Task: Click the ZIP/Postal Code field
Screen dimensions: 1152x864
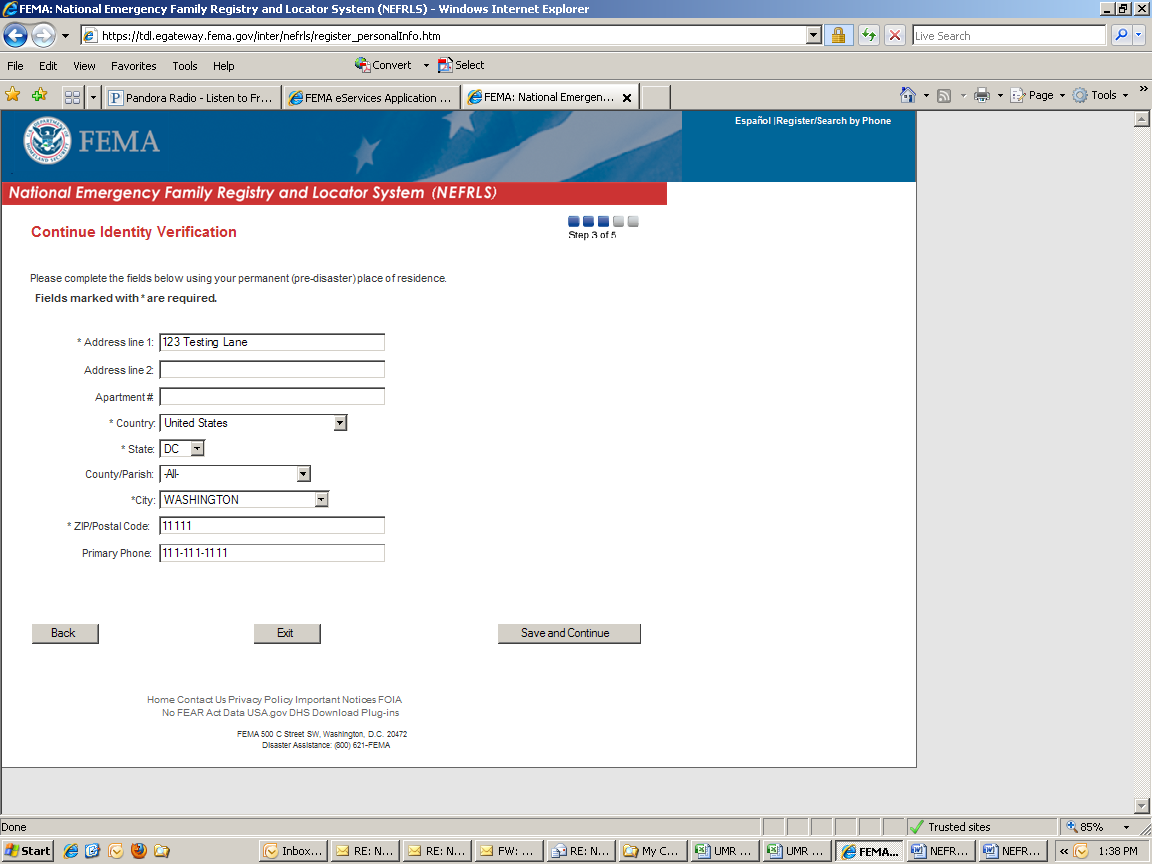Action: 272,525
